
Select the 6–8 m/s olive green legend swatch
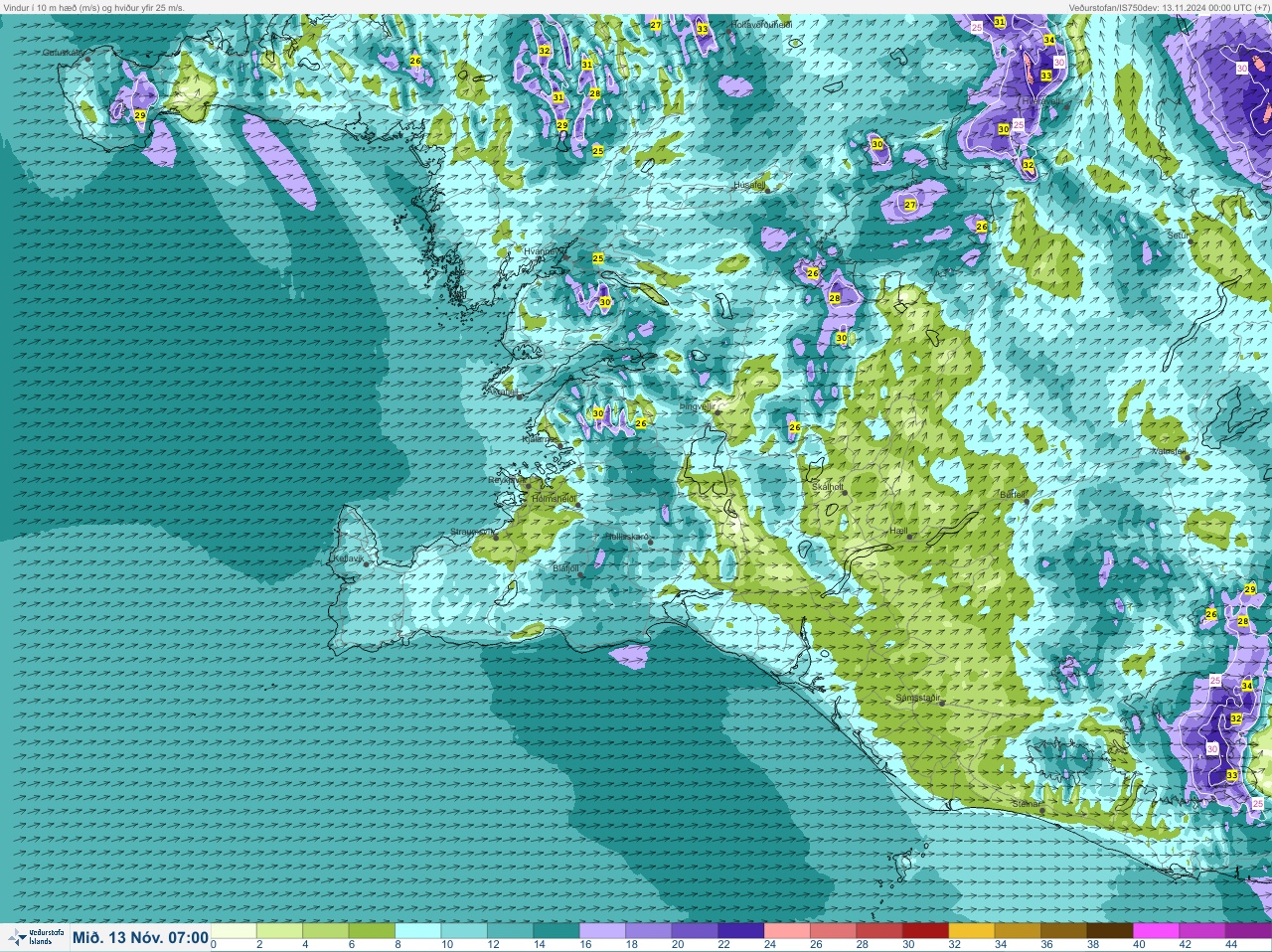(372, 931)
